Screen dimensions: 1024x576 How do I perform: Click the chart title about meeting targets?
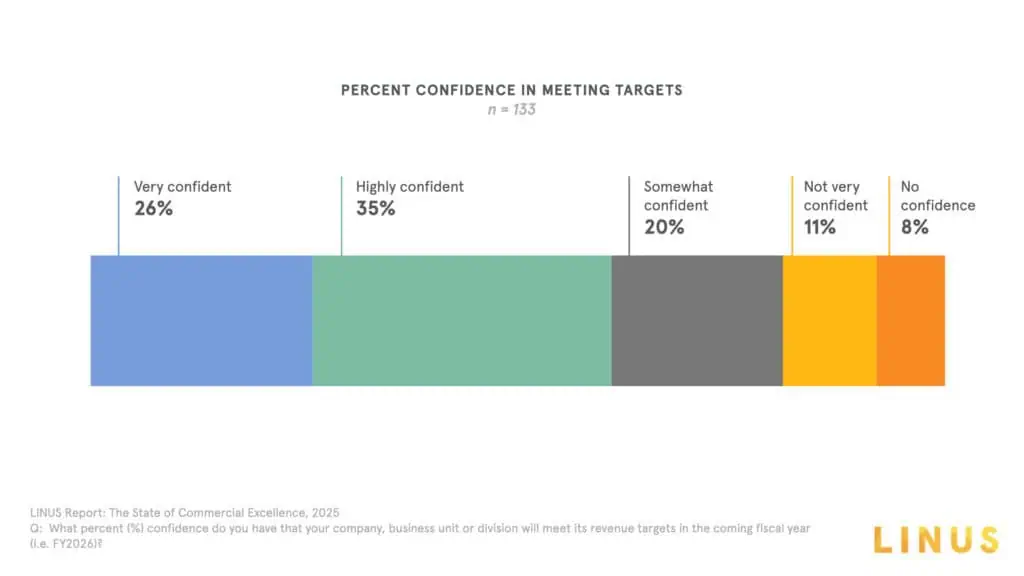coord(511,90)
